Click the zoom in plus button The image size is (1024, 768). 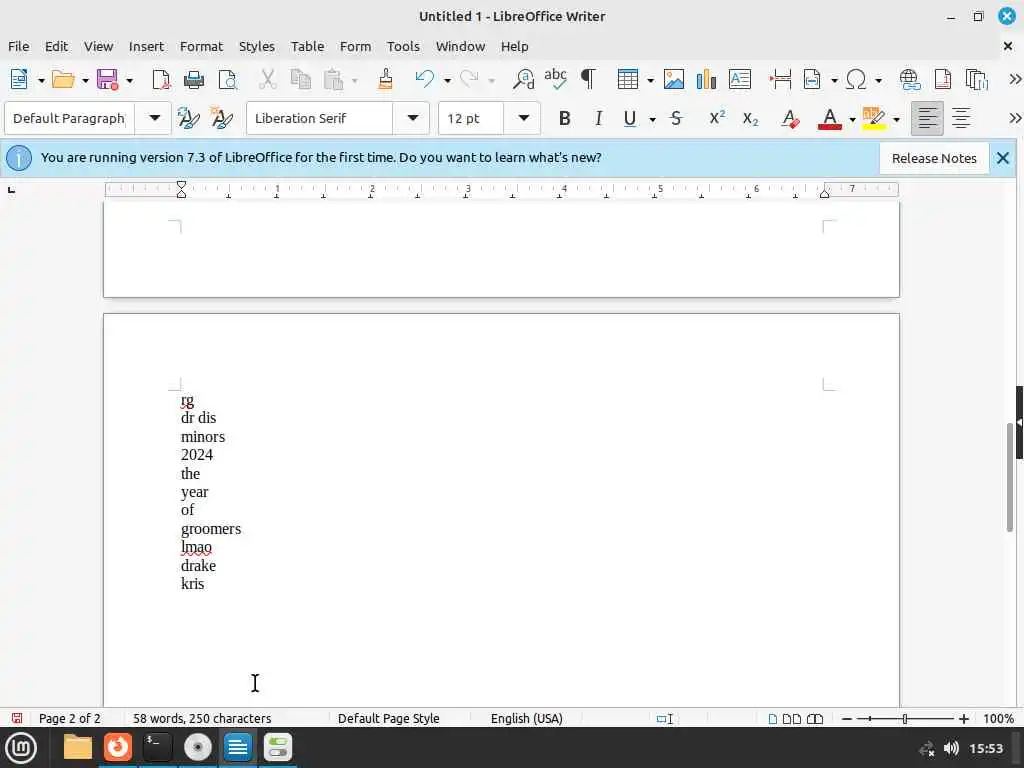click(x=964, y=719)
